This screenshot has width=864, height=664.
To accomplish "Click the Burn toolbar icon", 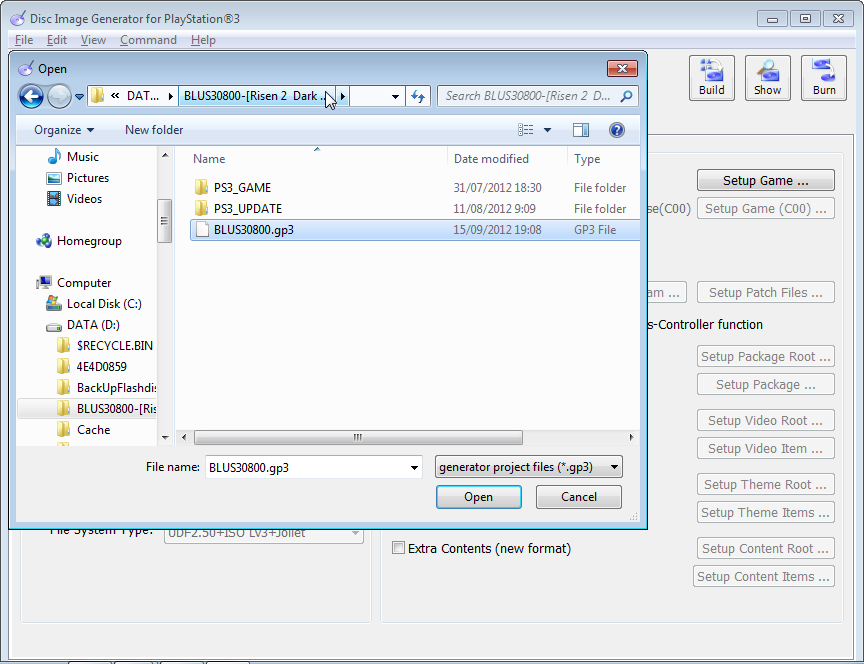I will [824, 78].
